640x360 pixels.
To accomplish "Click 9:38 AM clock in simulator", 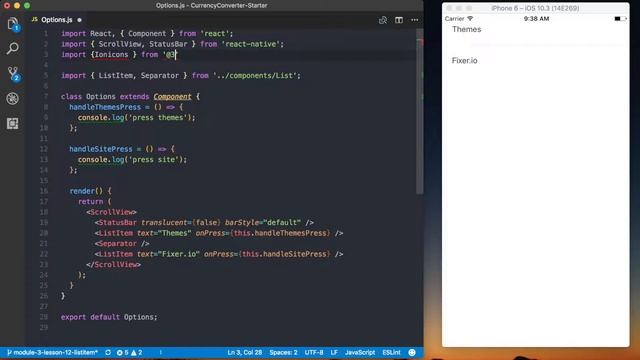I will (536, 19).
